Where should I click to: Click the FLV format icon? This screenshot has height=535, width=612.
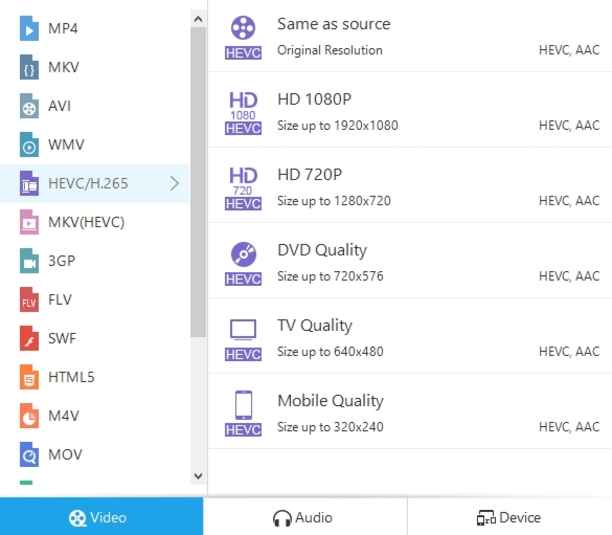29,300
